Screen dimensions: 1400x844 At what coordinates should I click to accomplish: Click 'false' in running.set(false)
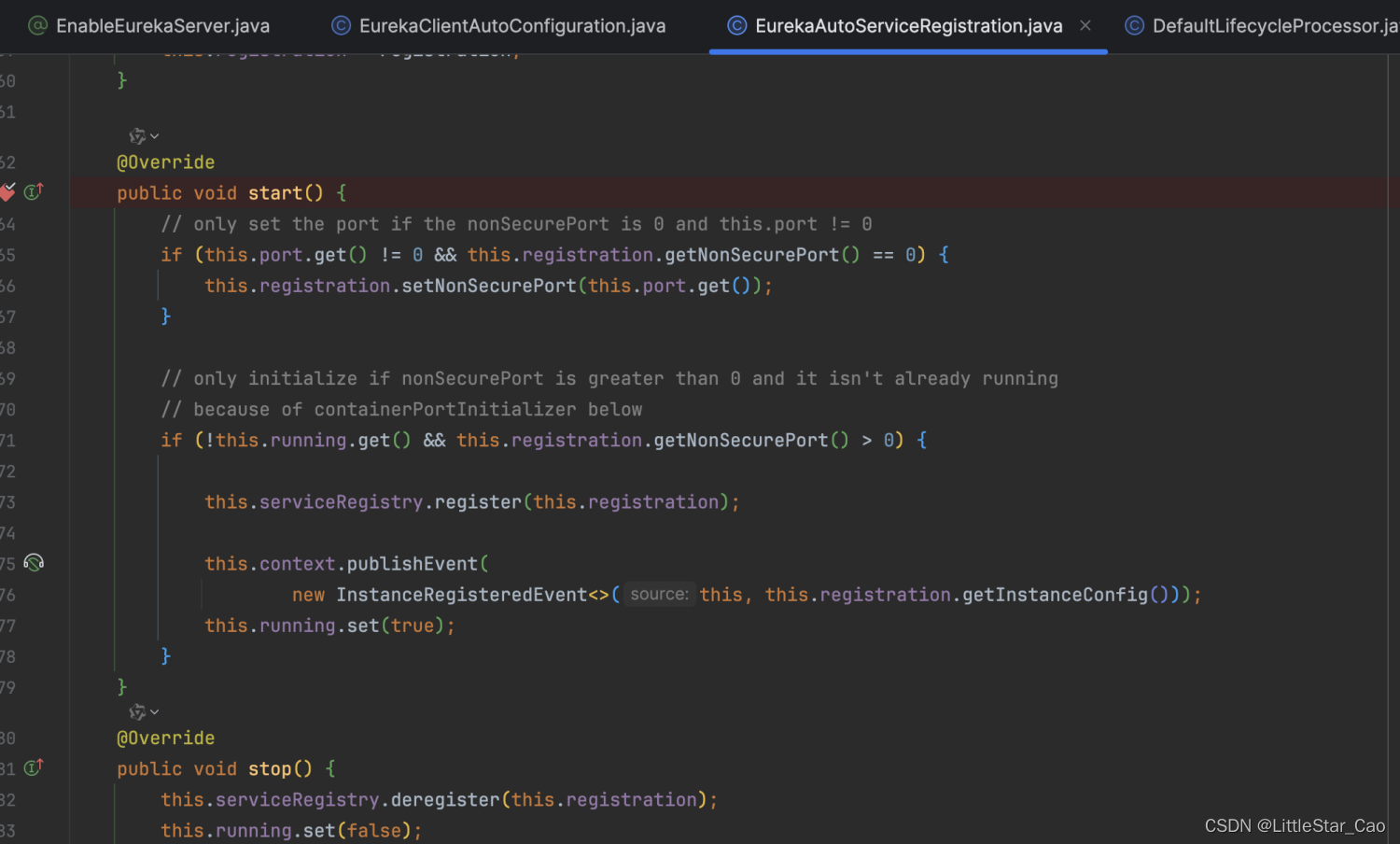374,831
